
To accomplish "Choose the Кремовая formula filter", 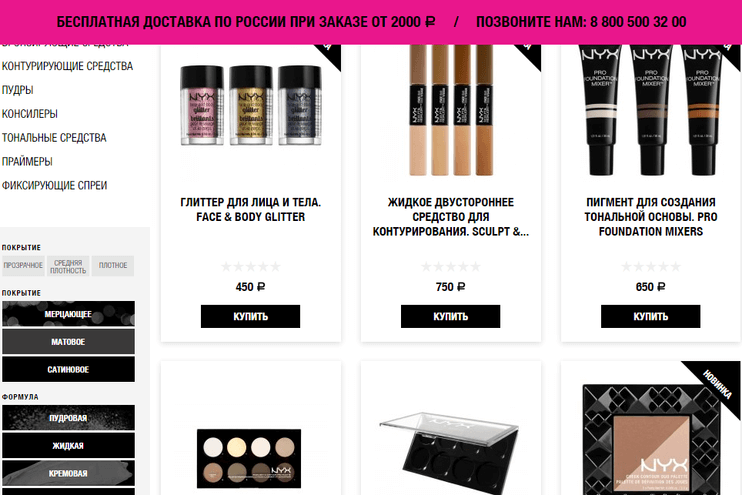I will (x=68, y=473).
